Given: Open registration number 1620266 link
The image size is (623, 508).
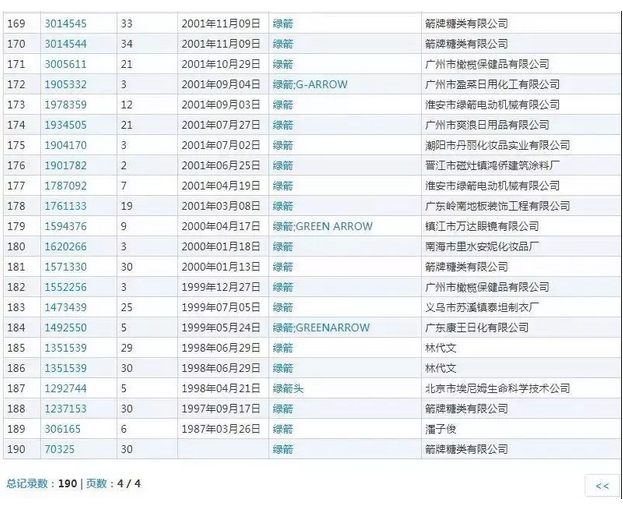Looking at the screenshot, I should pyautogui.click(x=66, y=246).
